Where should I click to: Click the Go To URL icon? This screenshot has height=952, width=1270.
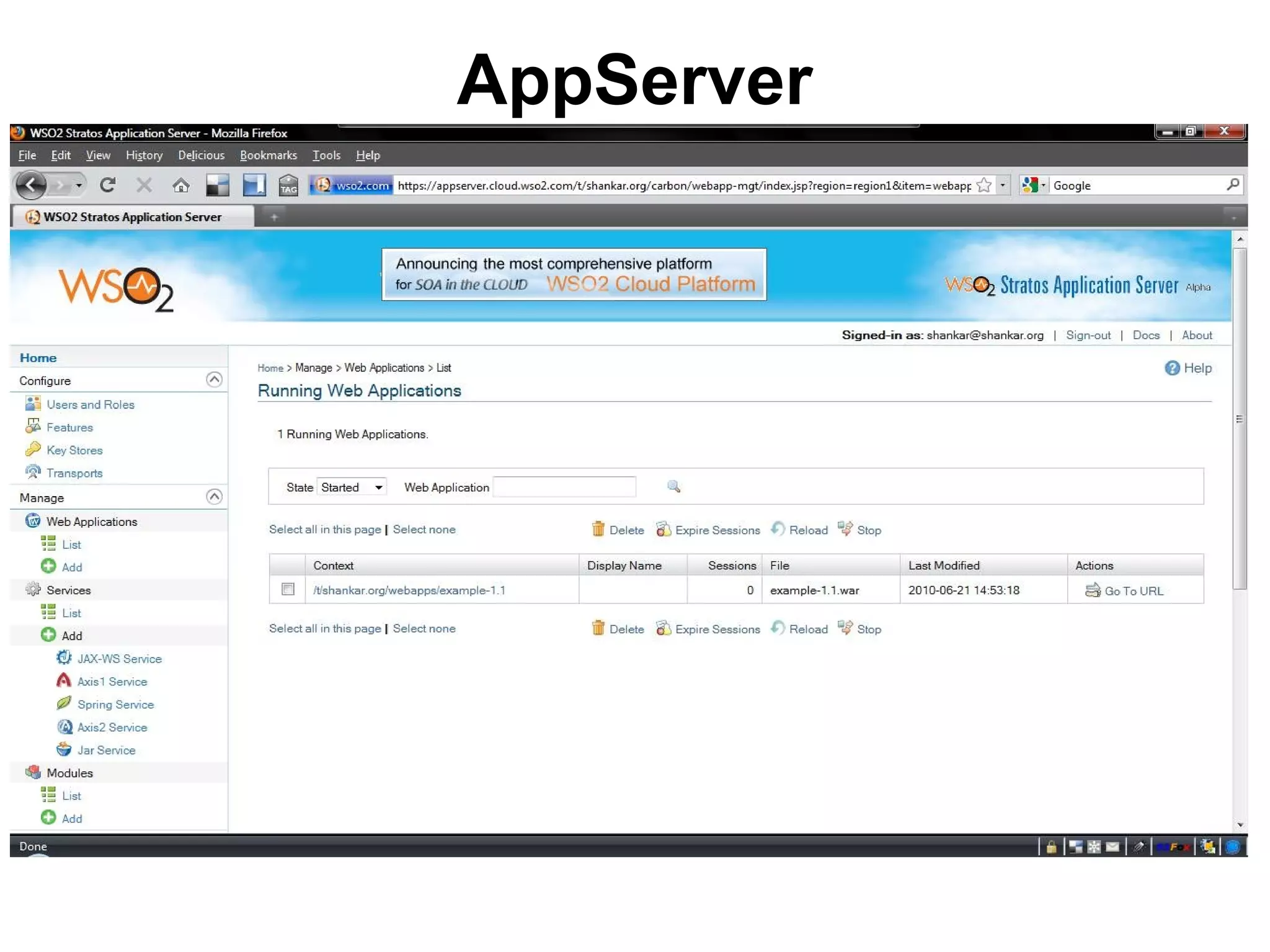point(1093,590)
